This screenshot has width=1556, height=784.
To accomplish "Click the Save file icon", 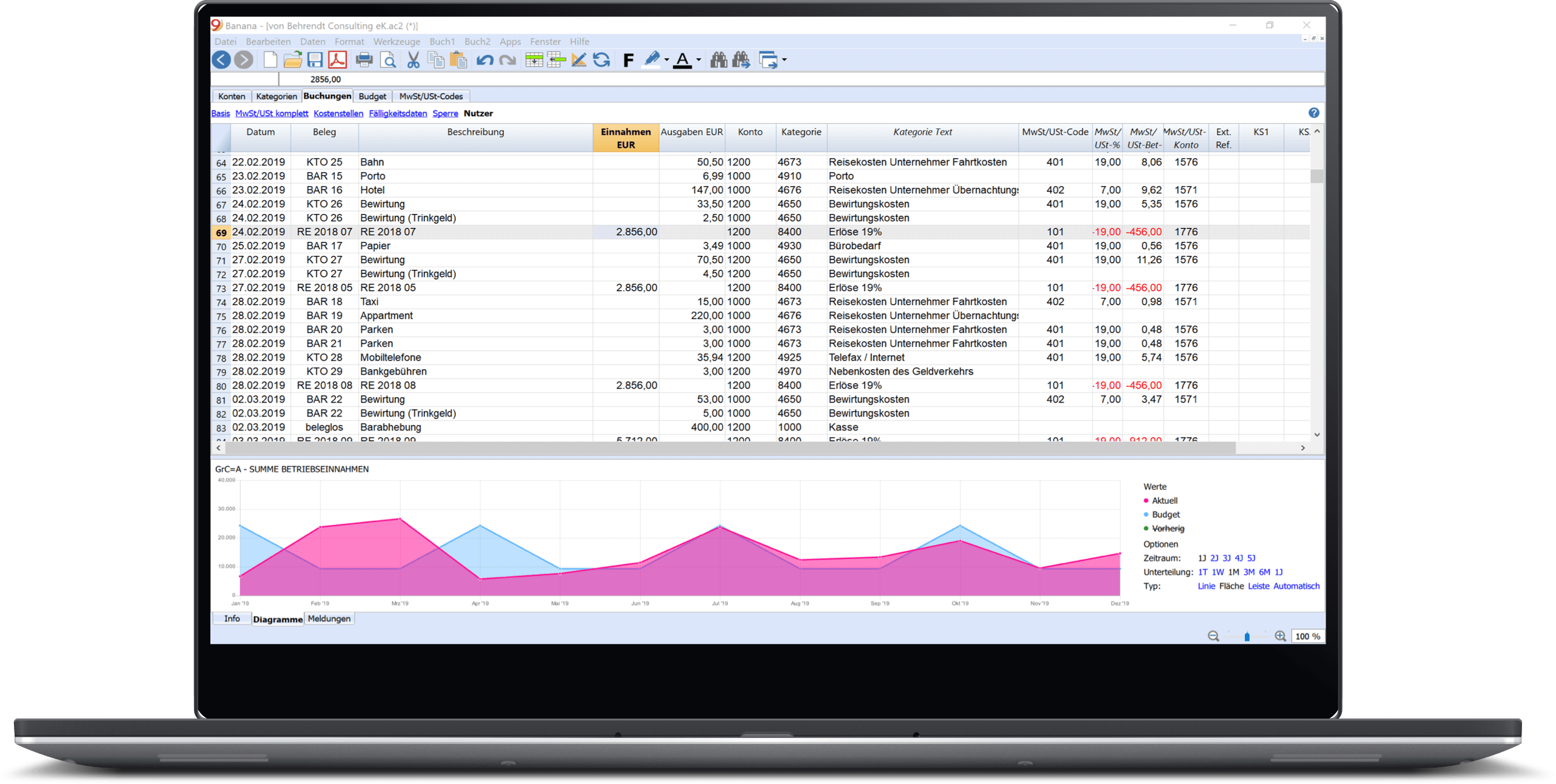I will (315, 59).
